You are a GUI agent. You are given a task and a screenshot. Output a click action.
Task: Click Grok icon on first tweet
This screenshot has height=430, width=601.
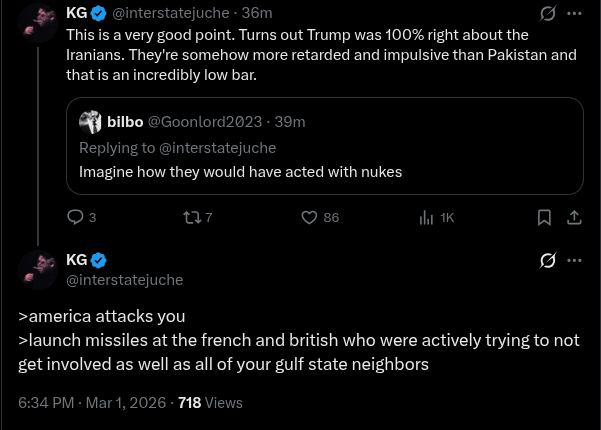(x=548, y=14)
